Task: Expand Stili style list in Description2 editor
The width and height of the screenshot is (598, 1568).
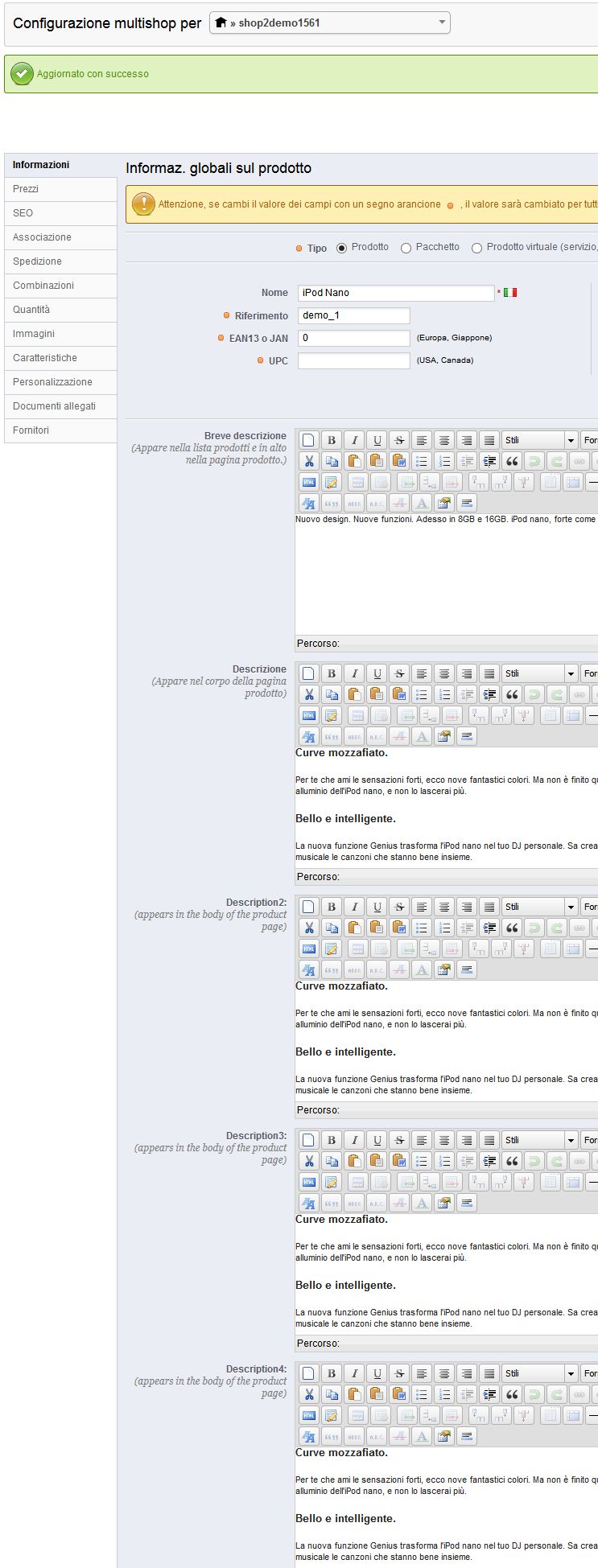Action: (540, 907)
